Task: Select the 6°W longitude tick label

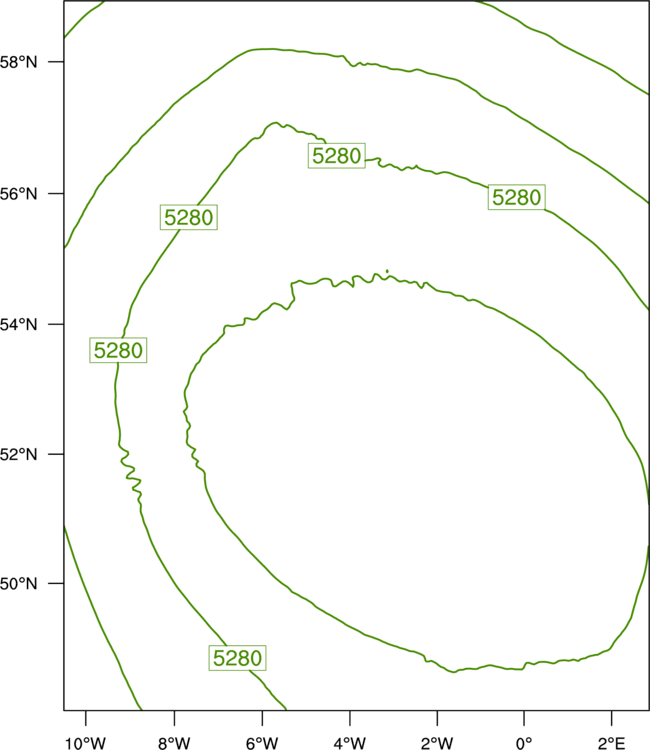Action: tap(262, 743)
